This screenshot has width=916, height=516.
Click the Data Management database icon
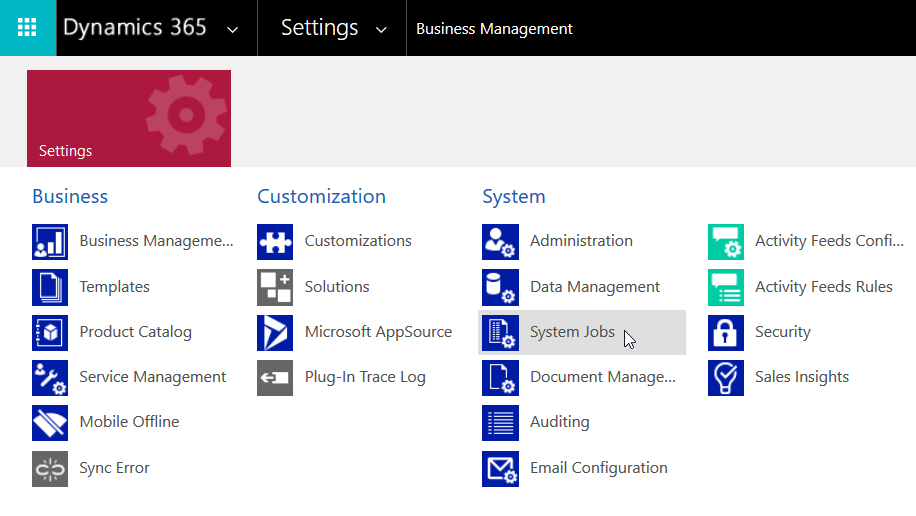coord(500,287)
